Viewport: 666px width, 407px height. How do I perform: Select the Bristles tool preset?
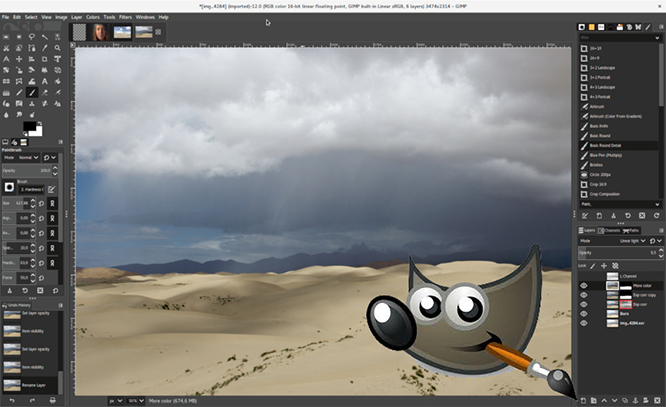pyautogui.click(x=619, y=165)
